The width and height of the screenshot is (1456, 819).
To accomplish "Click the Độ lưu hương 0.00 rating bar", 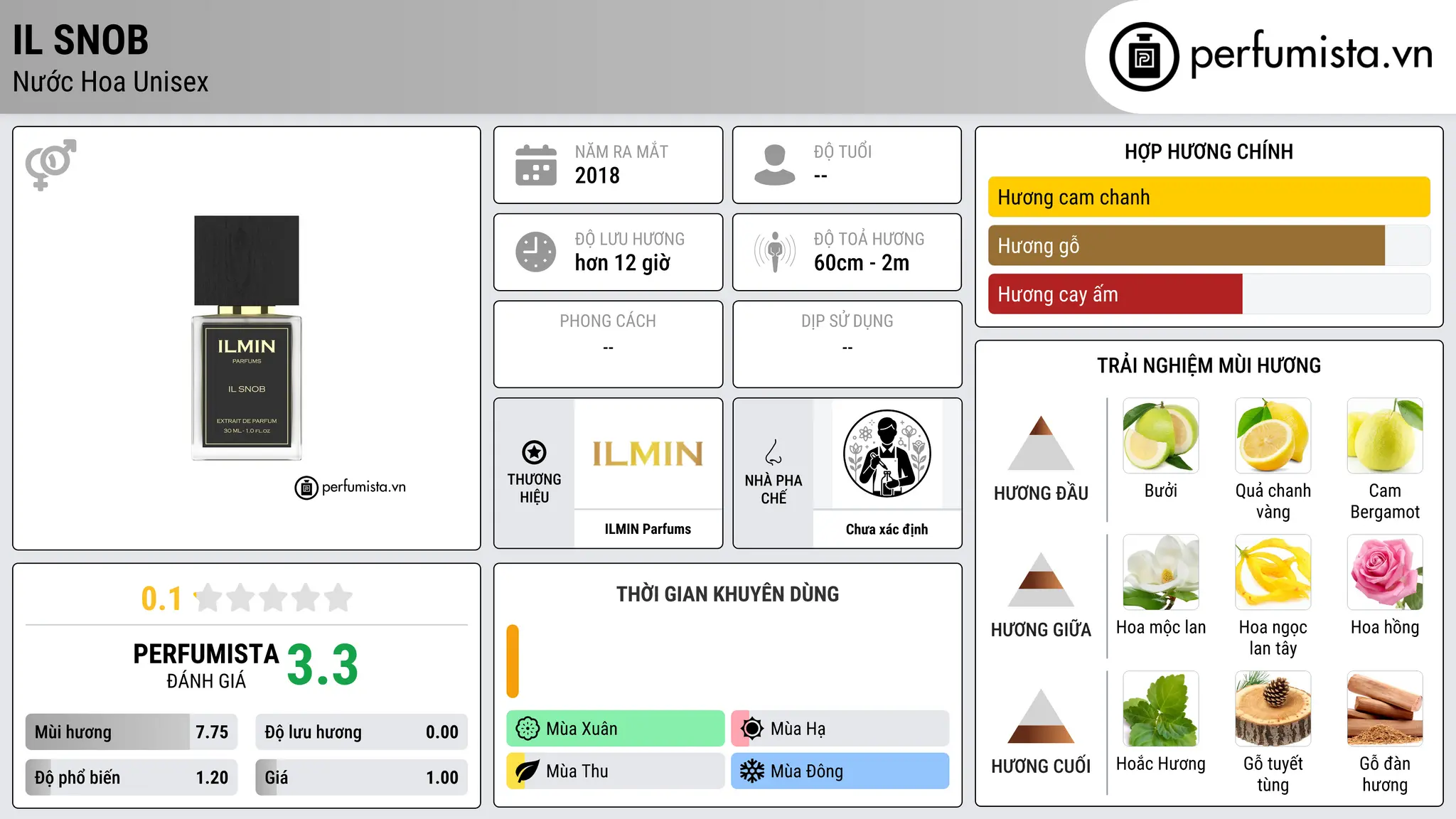I will pyautogui.click(x=361, y=732).
